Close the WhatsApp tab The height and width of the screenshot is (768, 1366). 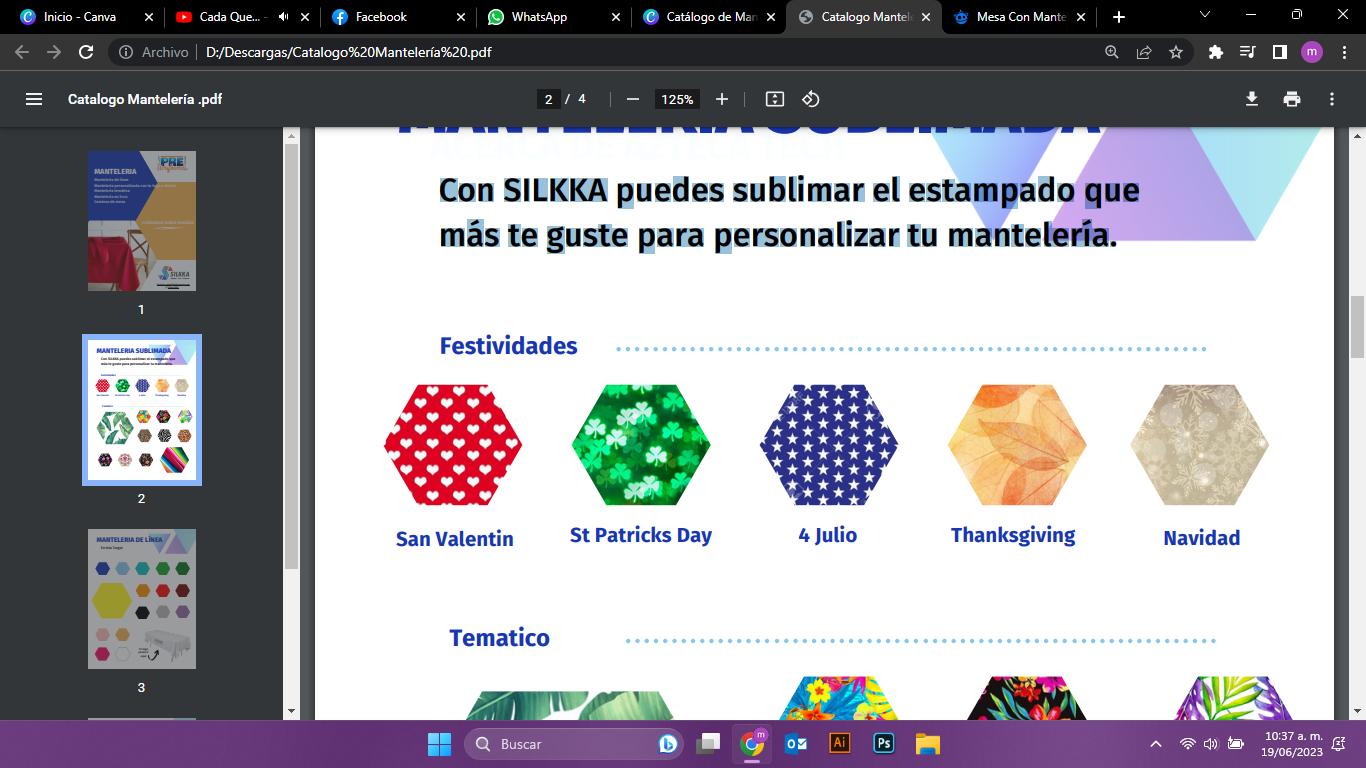[x=617, y=17]
